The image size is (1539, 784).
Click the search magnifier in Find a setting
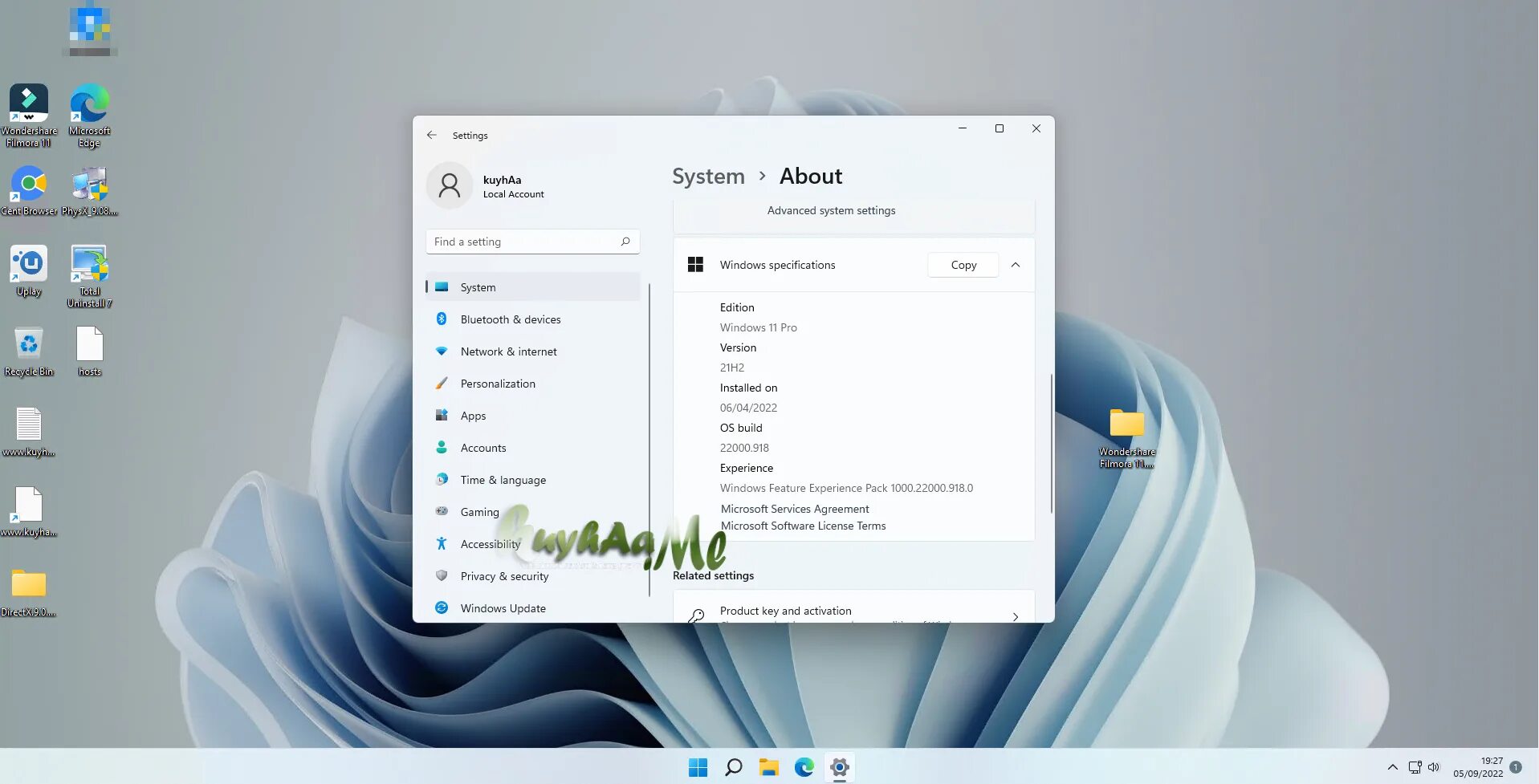point(625,242)
